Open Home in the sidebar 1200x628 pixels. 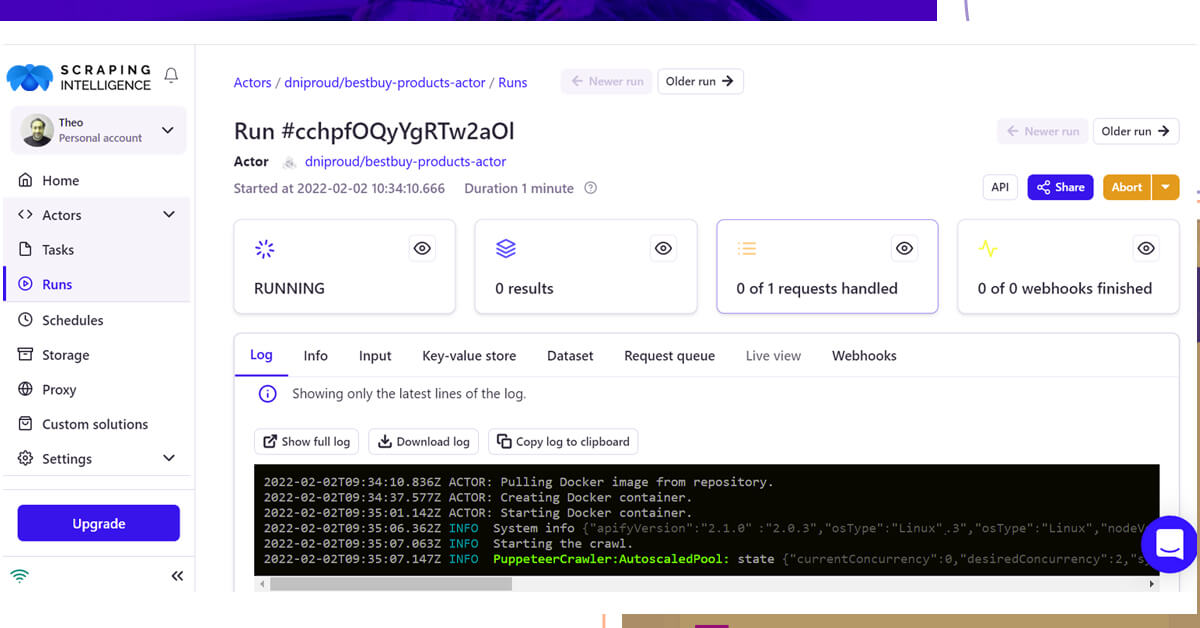60,181
